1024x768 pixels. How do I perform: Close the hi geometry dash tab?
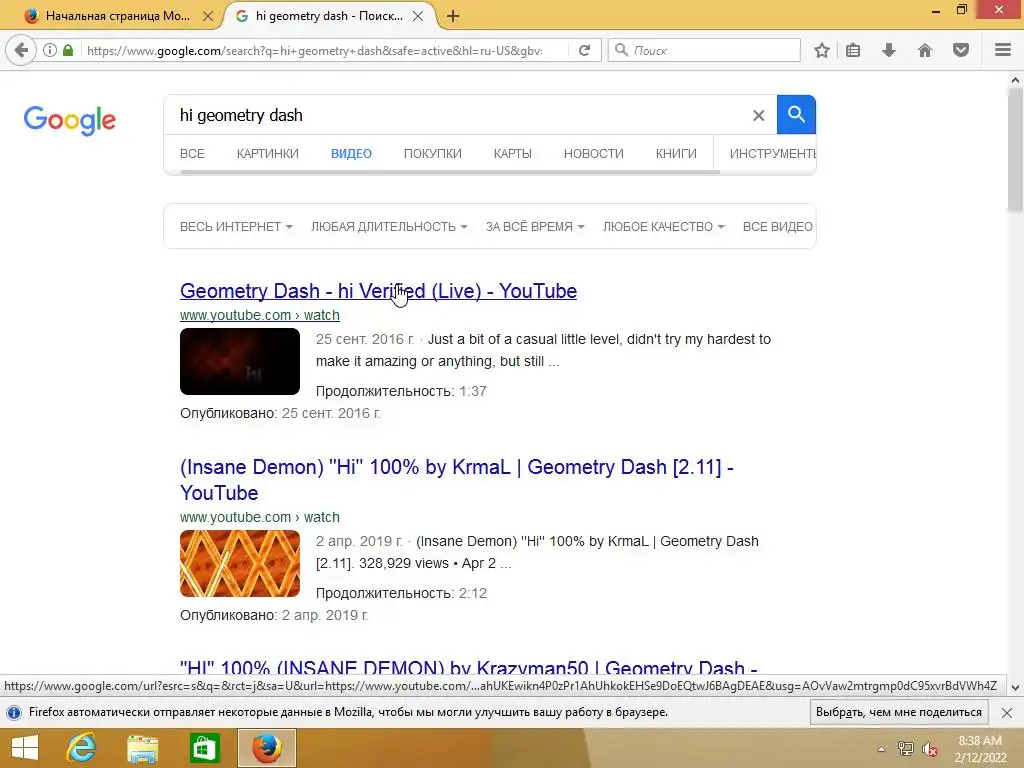coord(418,16)
